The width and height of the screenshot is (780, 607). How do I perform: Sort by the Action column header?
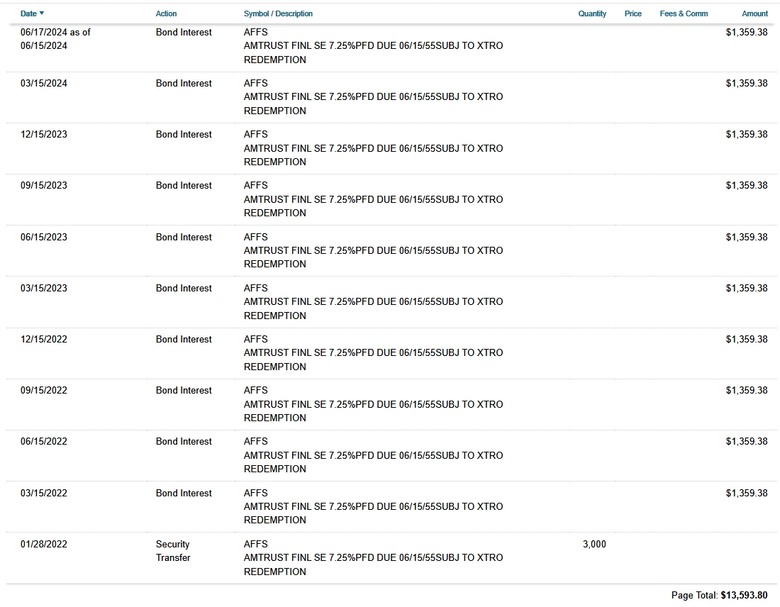pos(166,13)
